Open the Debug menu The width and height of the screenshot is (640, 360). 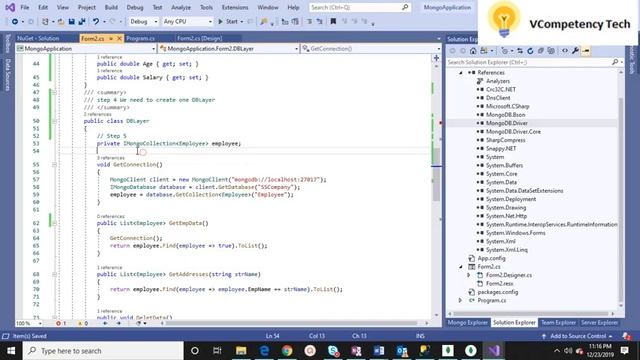click(135, 7)
